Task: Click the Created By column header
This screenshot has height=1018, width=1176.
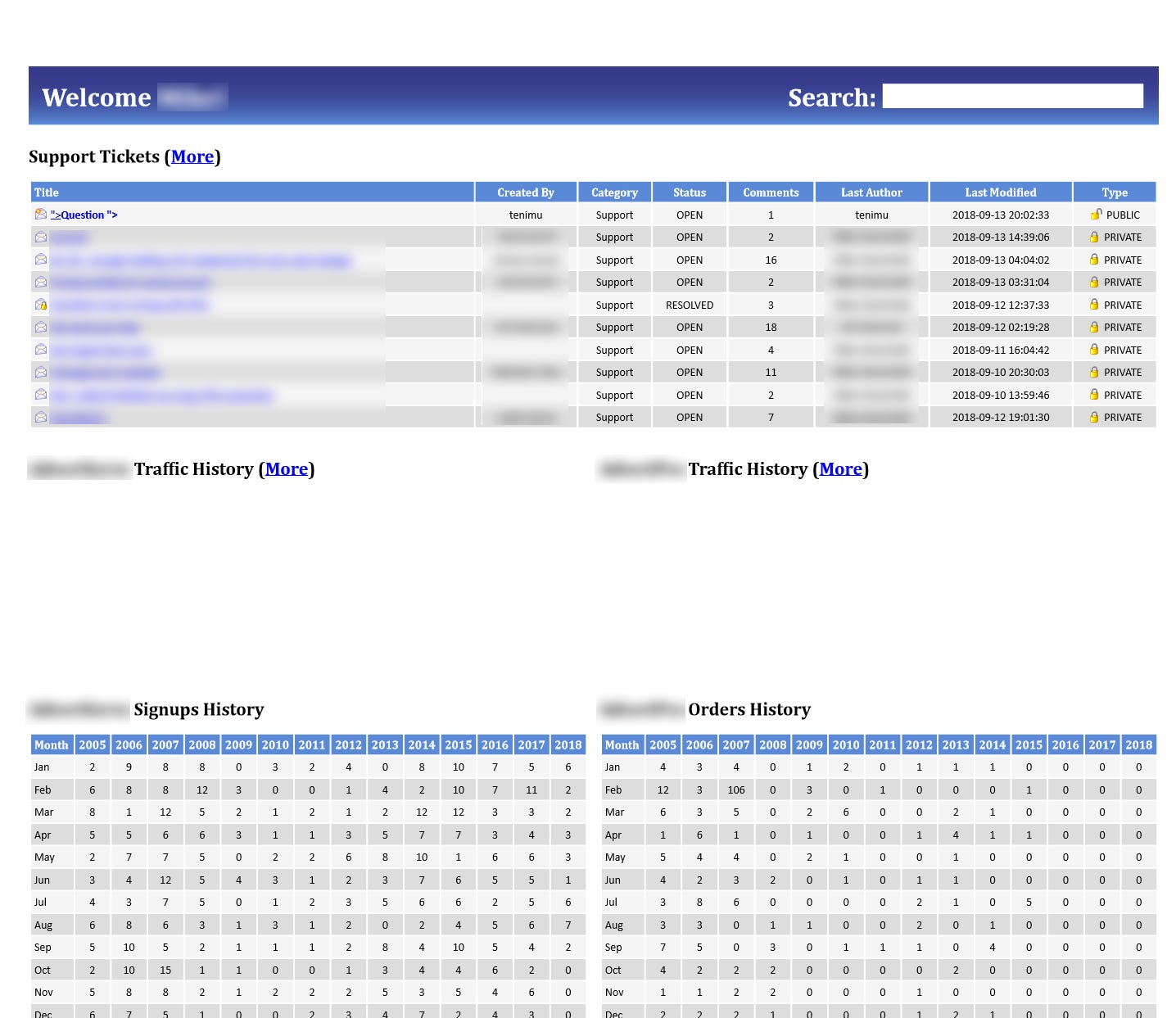Action: [526, 192]
